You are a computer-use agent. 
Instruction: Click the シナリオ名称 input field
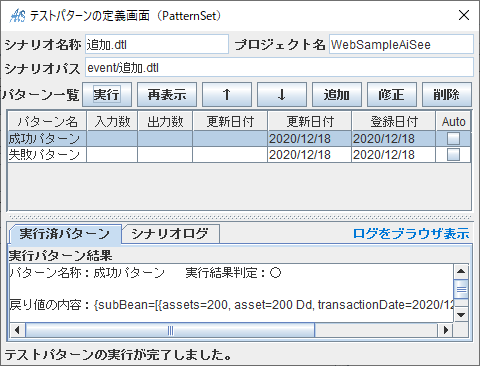click(157, 44)
